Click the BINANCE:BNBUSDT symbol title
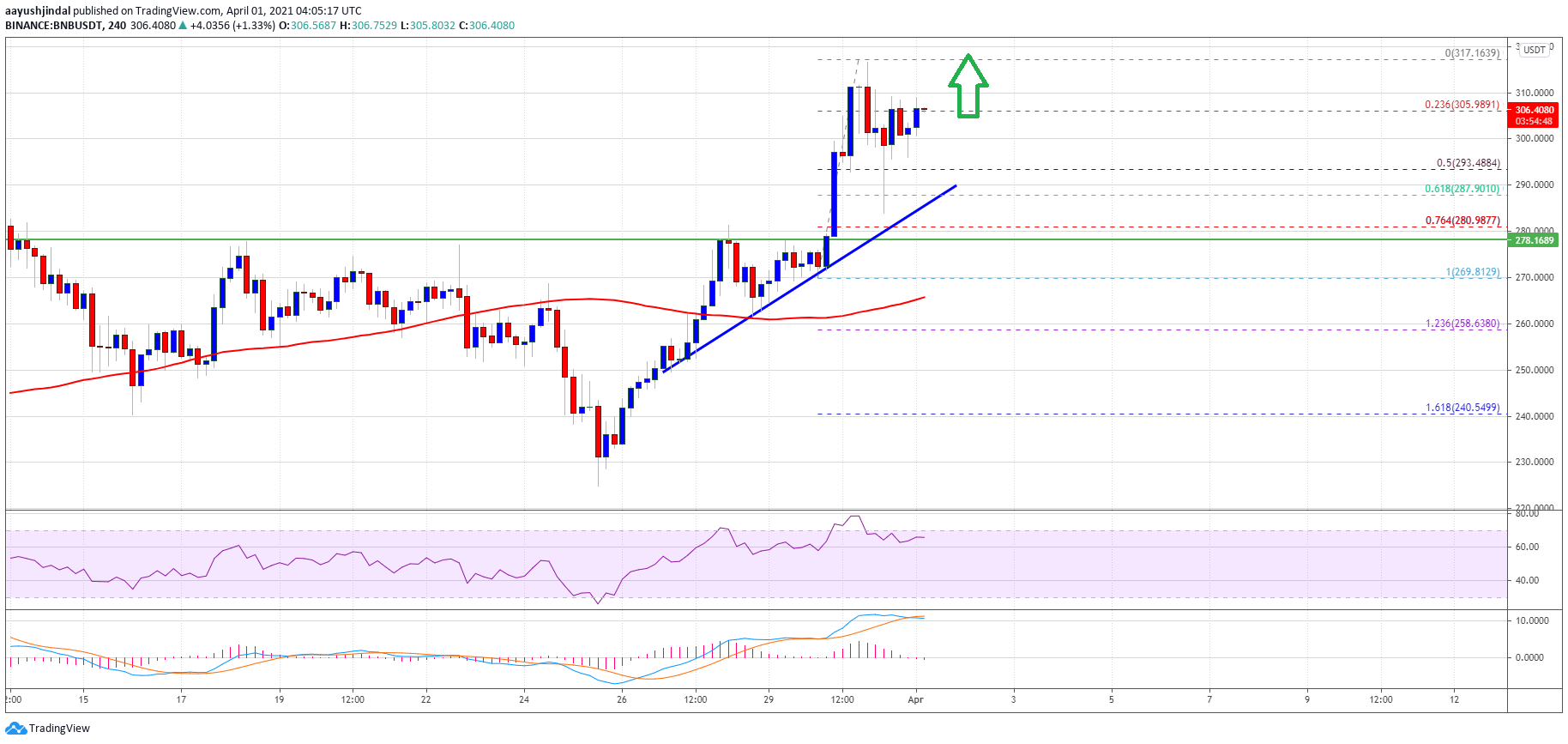 (x=53, y=26)
